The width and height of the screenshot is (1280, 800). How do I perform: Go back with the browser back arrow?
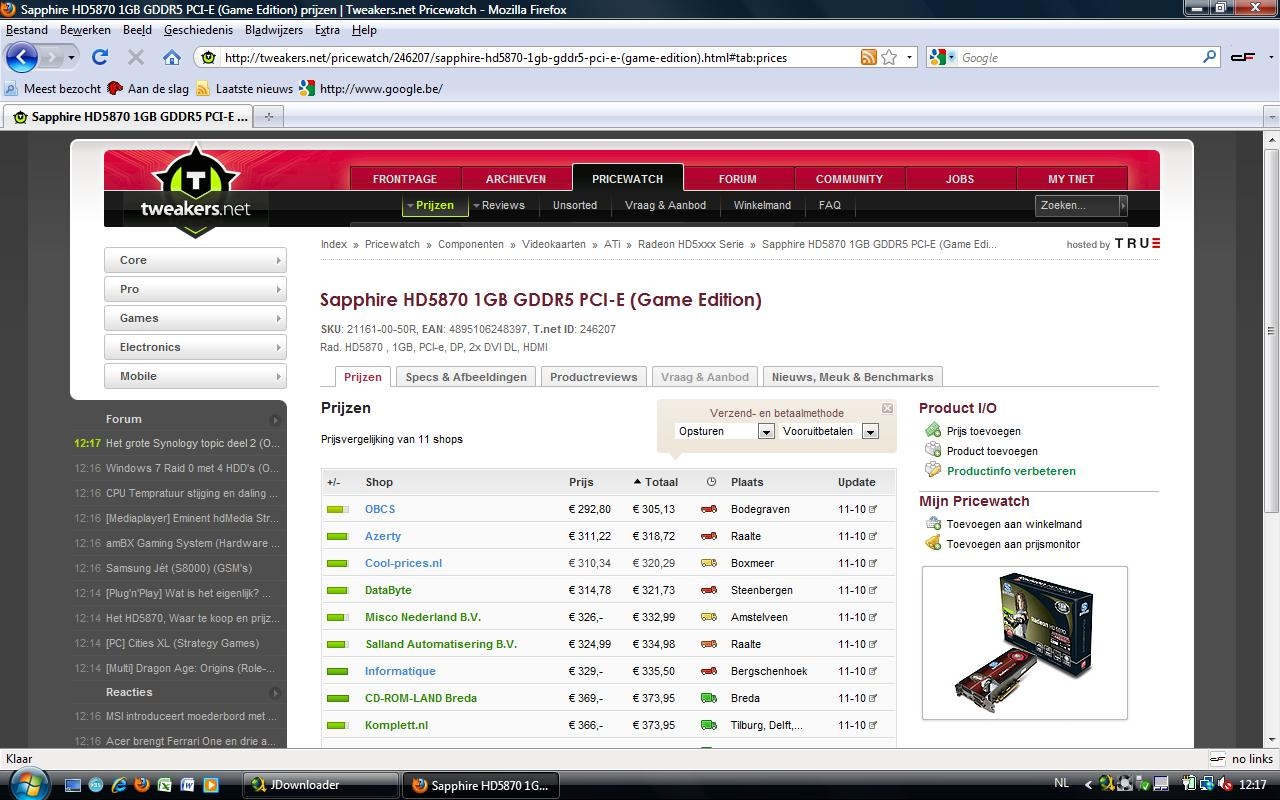tap(22, 57)
